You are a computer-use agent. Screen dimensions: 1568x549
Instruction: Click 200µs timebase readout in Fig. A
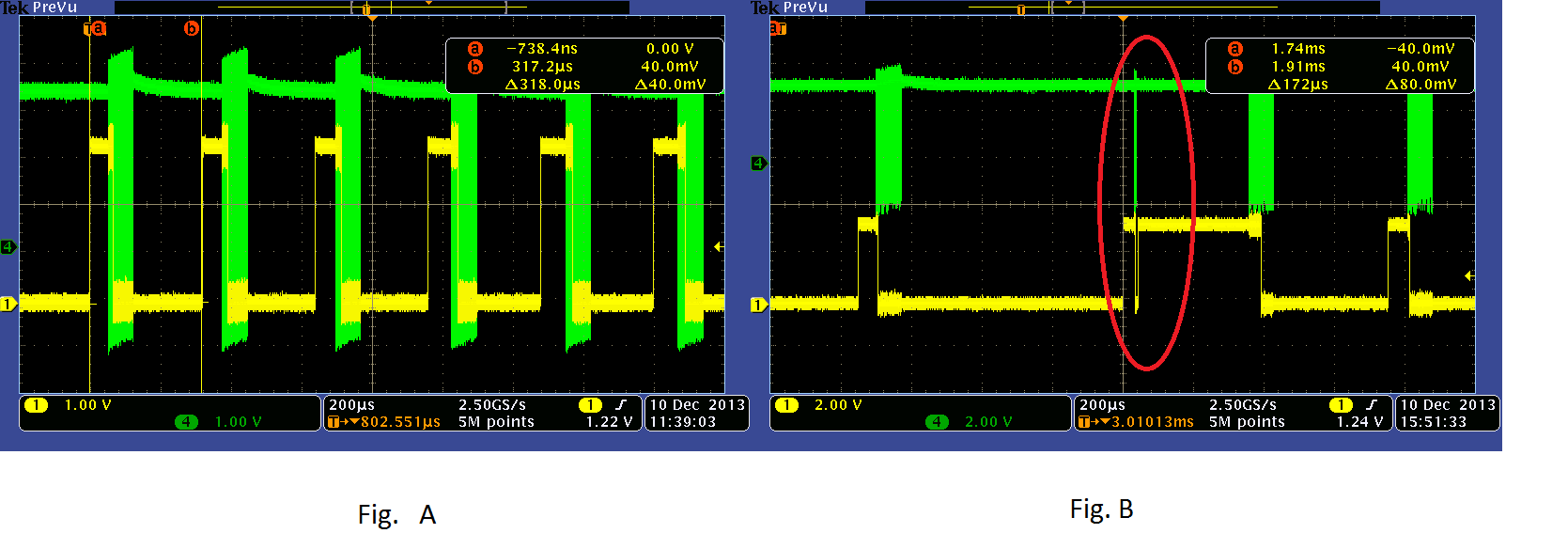tap(351, 405)
